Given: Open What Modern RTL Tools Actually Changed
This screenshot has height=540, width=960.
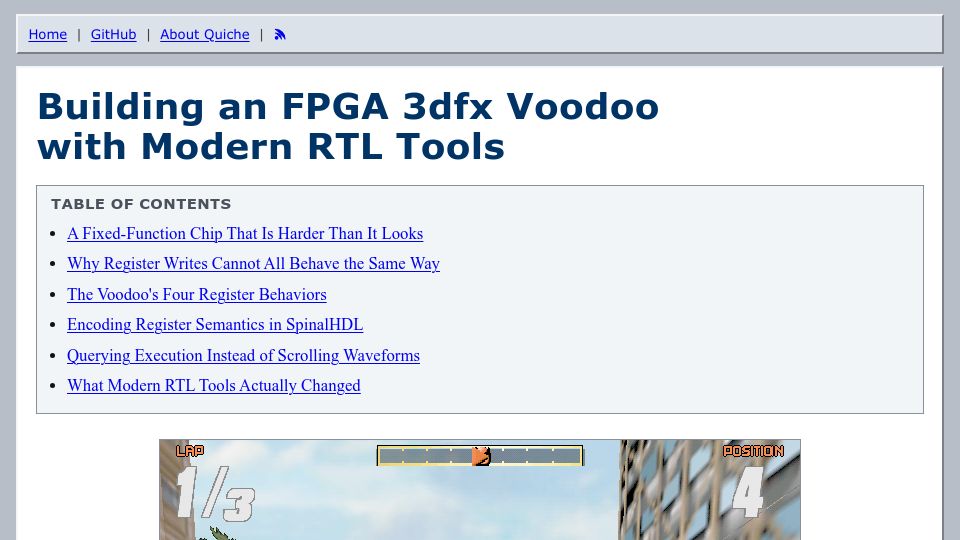Looking at the screenshot, I should click(x=214, y=386).
